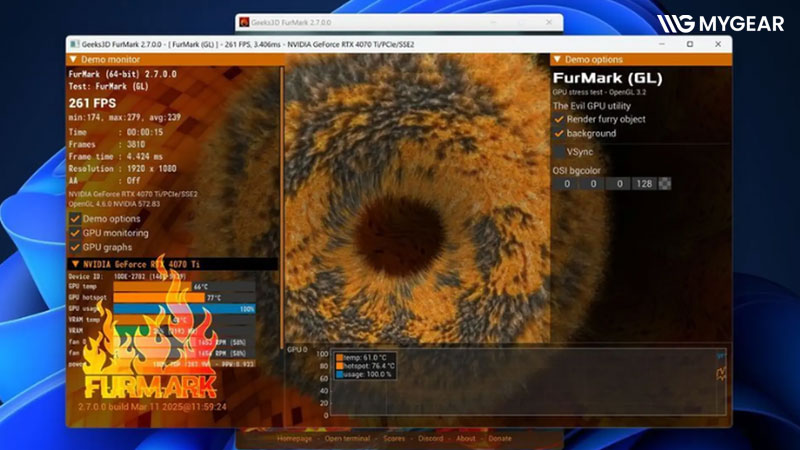The image size is (800, 450).
Task: Click the min:174, max:279, avg:239 line
Action: click(x=124, y=117)
